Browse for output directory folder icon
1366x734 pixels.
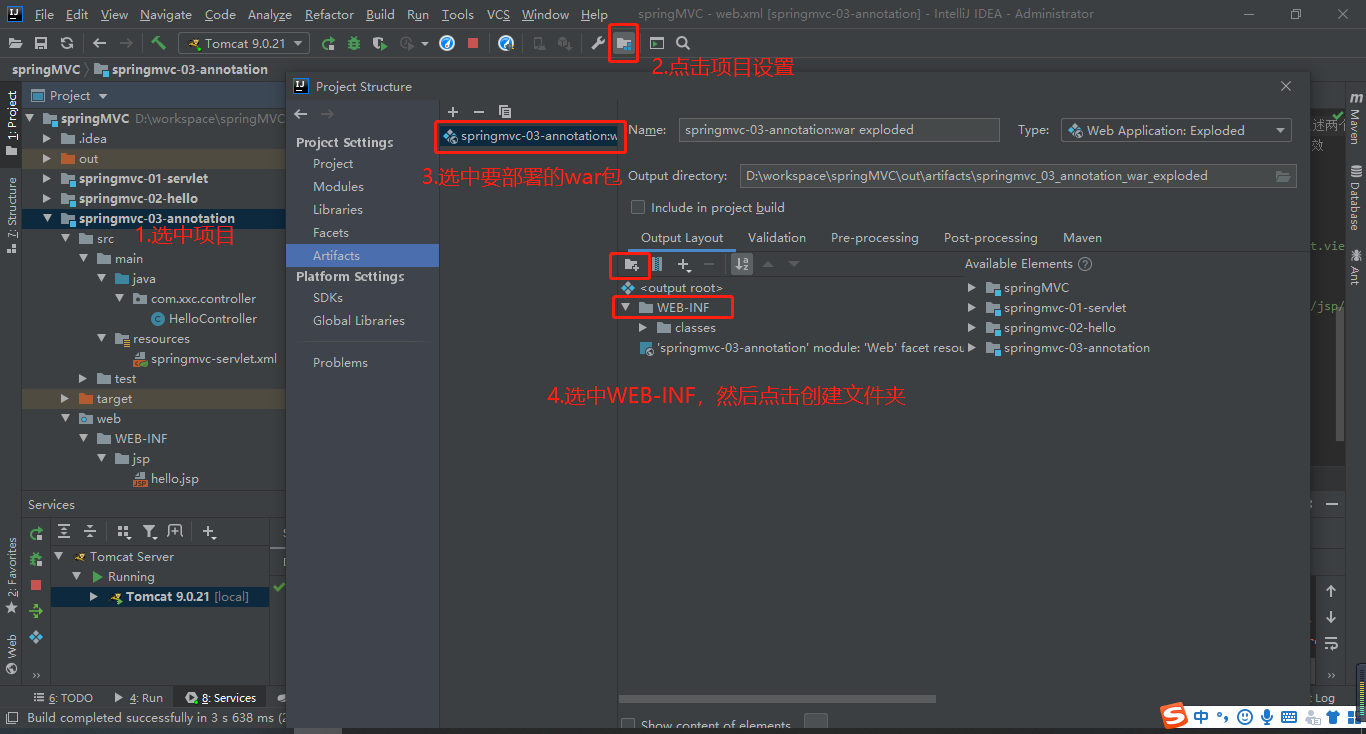1283,176
